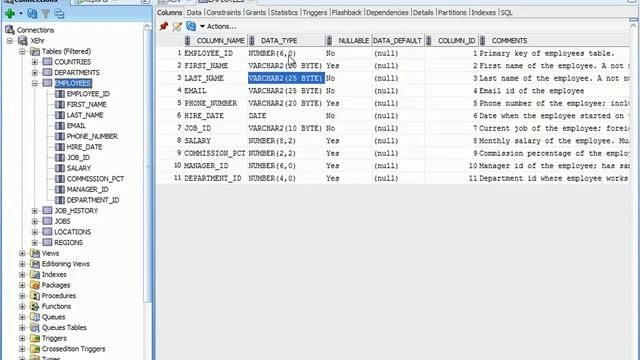Click the Freeze View pin icon
The image size is (640, 360).
[x=164, y=27]
